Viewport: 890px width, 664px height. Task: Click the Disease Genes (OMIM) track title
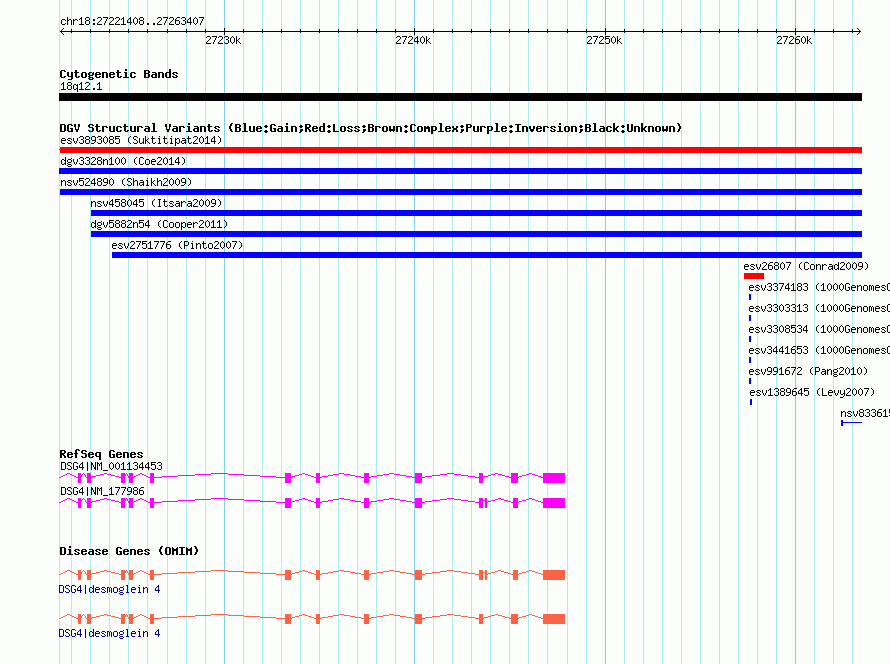coord(129,551)
